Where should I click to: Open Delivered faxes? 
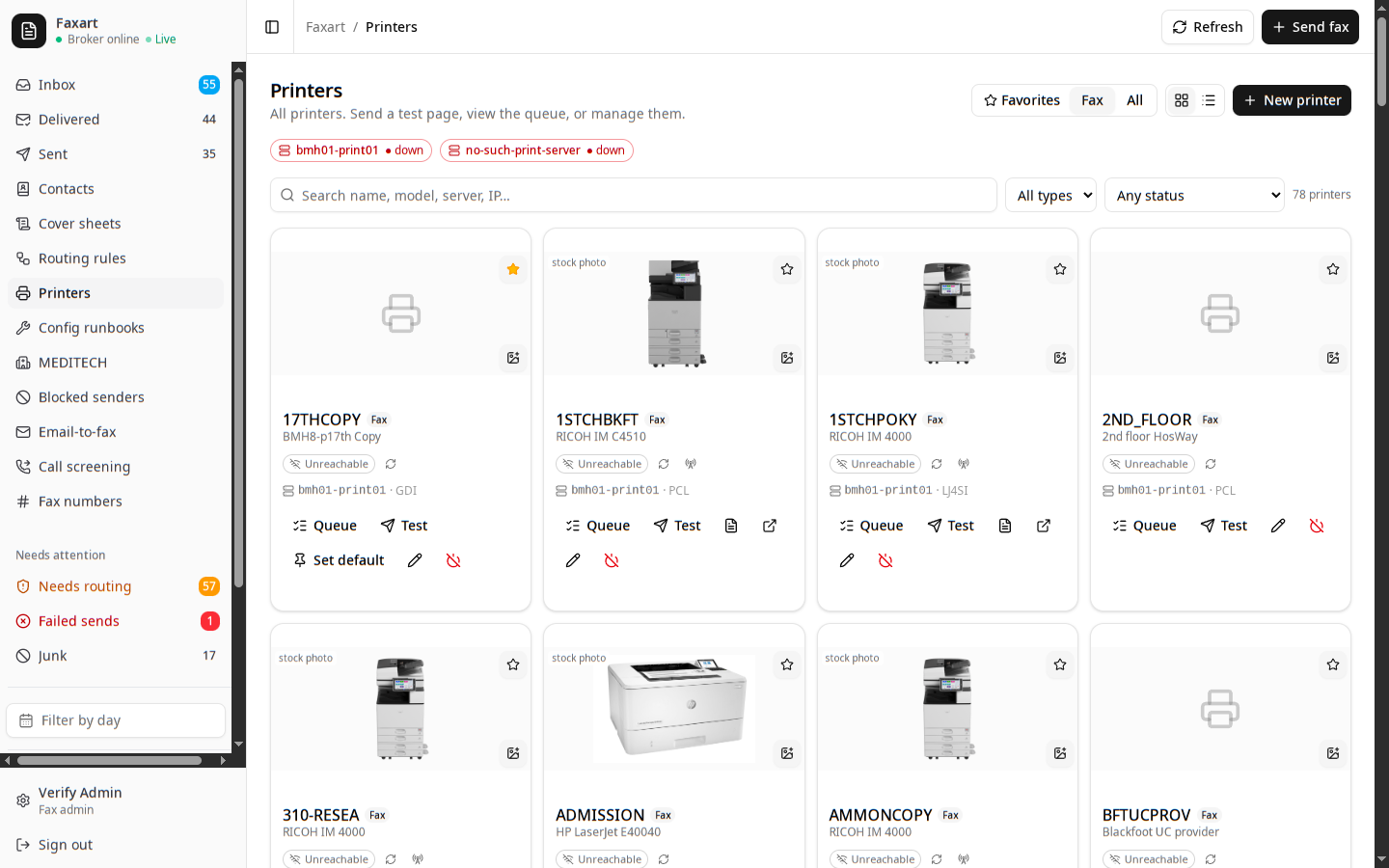(x=116, y=120)
